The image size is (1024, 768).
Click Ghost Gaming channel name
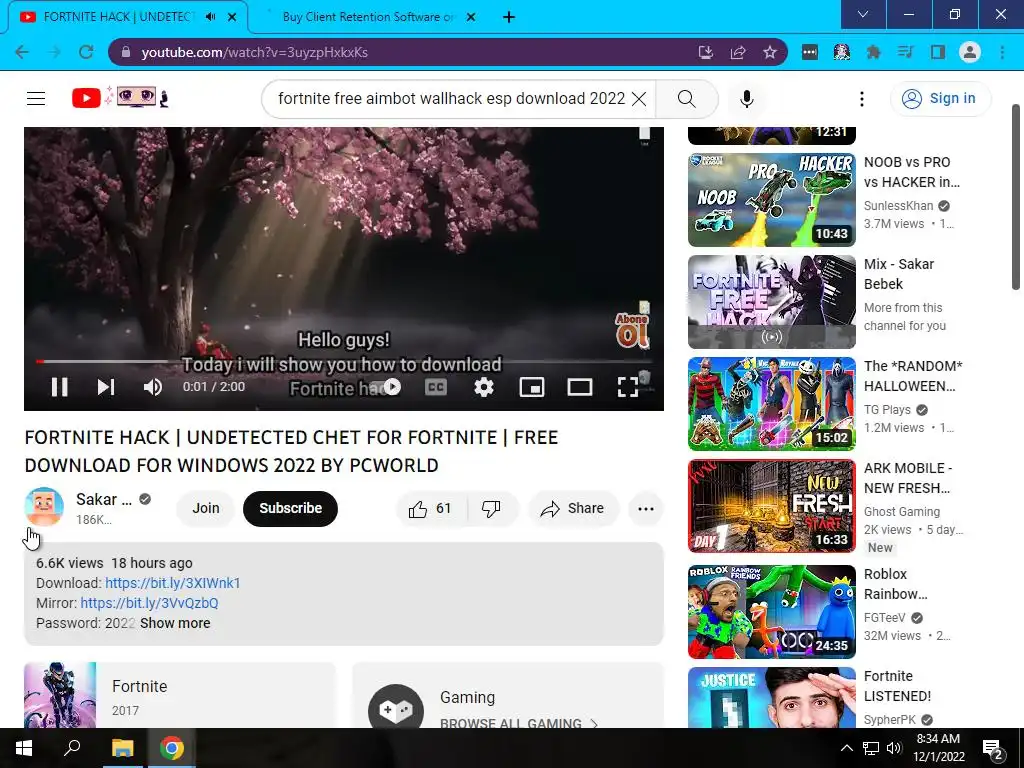coord(902,511)
